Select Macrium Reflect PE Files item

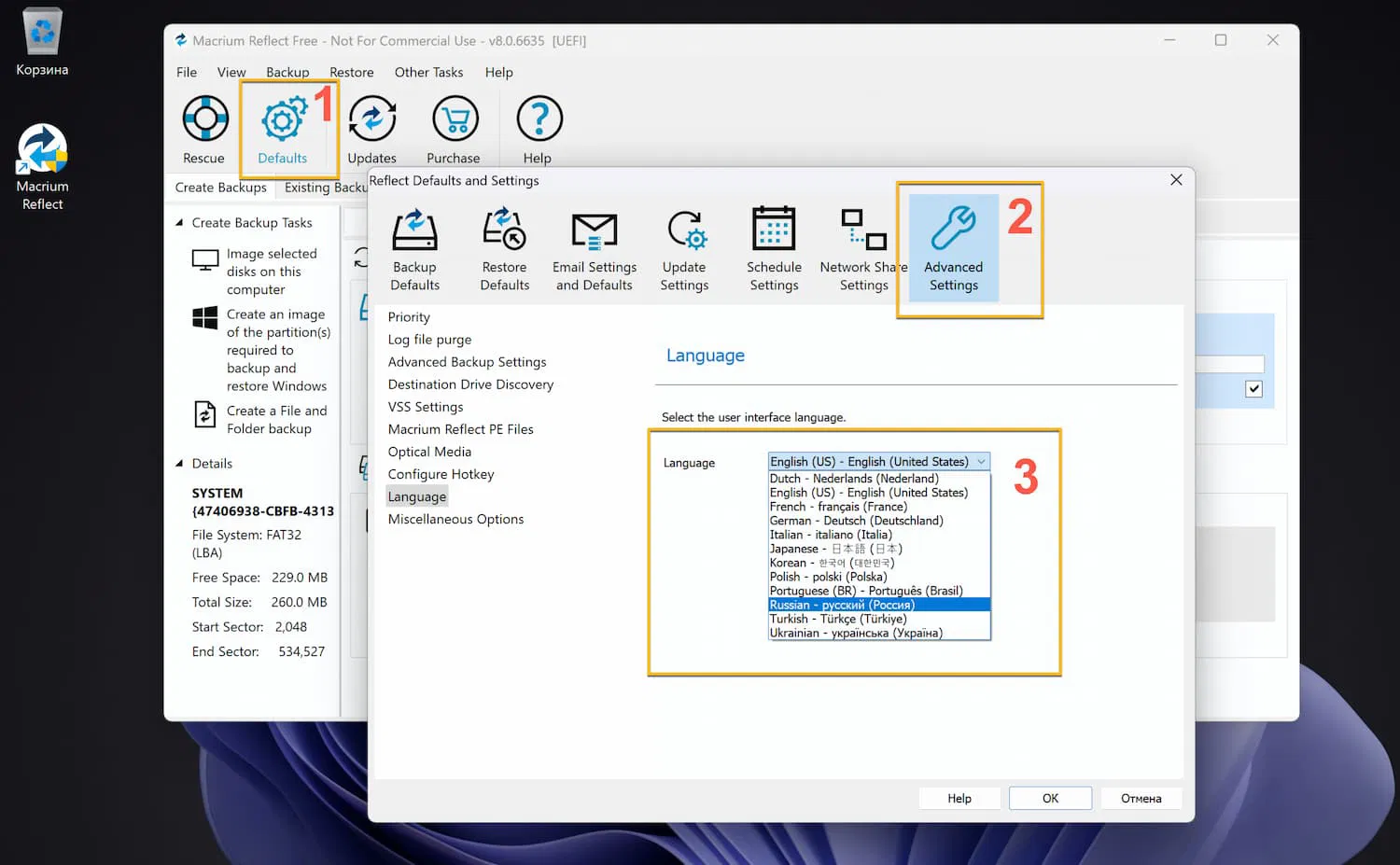pos(461,429)
